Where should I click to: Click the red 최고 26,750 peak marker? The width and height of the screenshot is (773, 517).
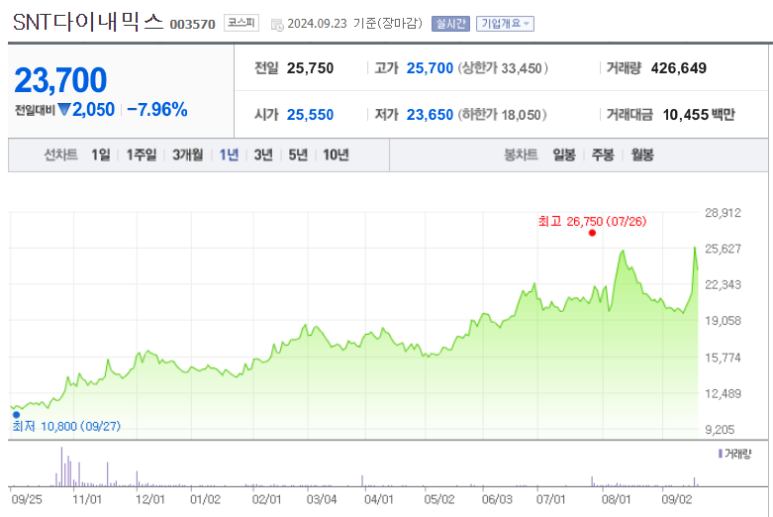(x=592, y=233)
